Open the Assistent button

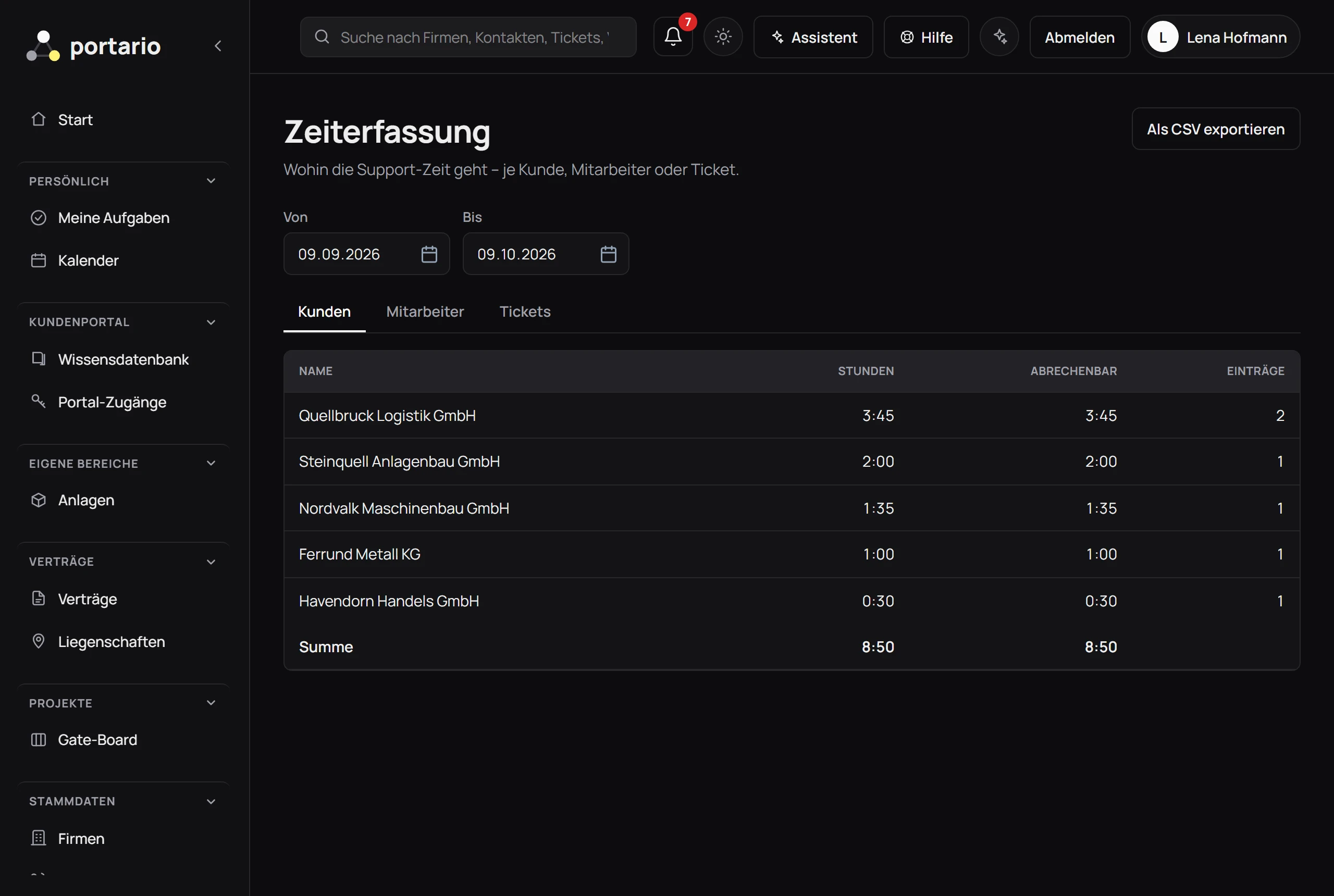(x=813, y=37)
